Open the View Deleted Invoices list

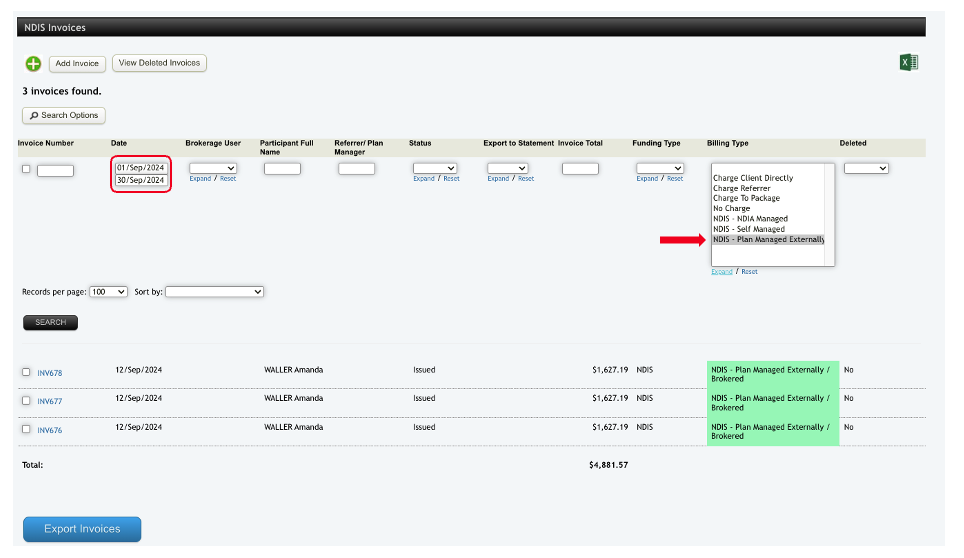(x=159, y=63)
